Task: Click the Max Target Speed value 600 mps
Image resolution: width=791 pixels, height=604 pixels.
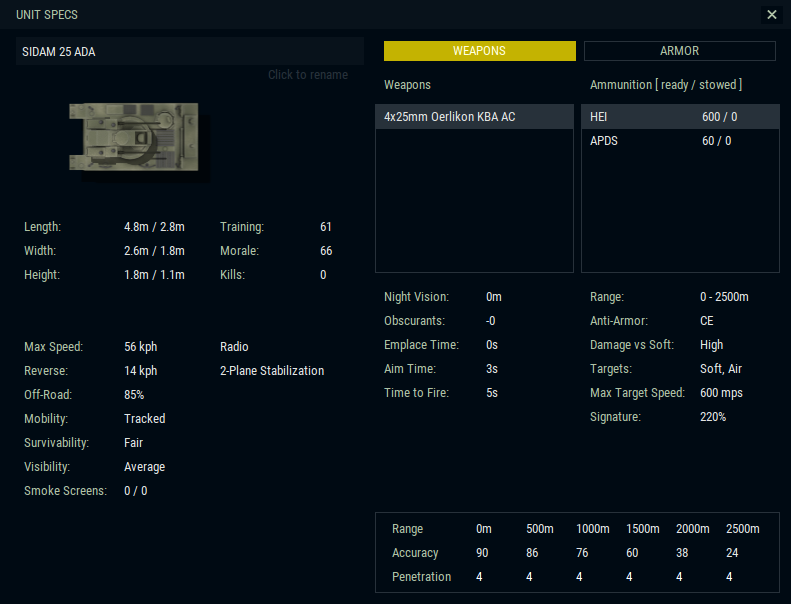Action: tap(721, 393)
